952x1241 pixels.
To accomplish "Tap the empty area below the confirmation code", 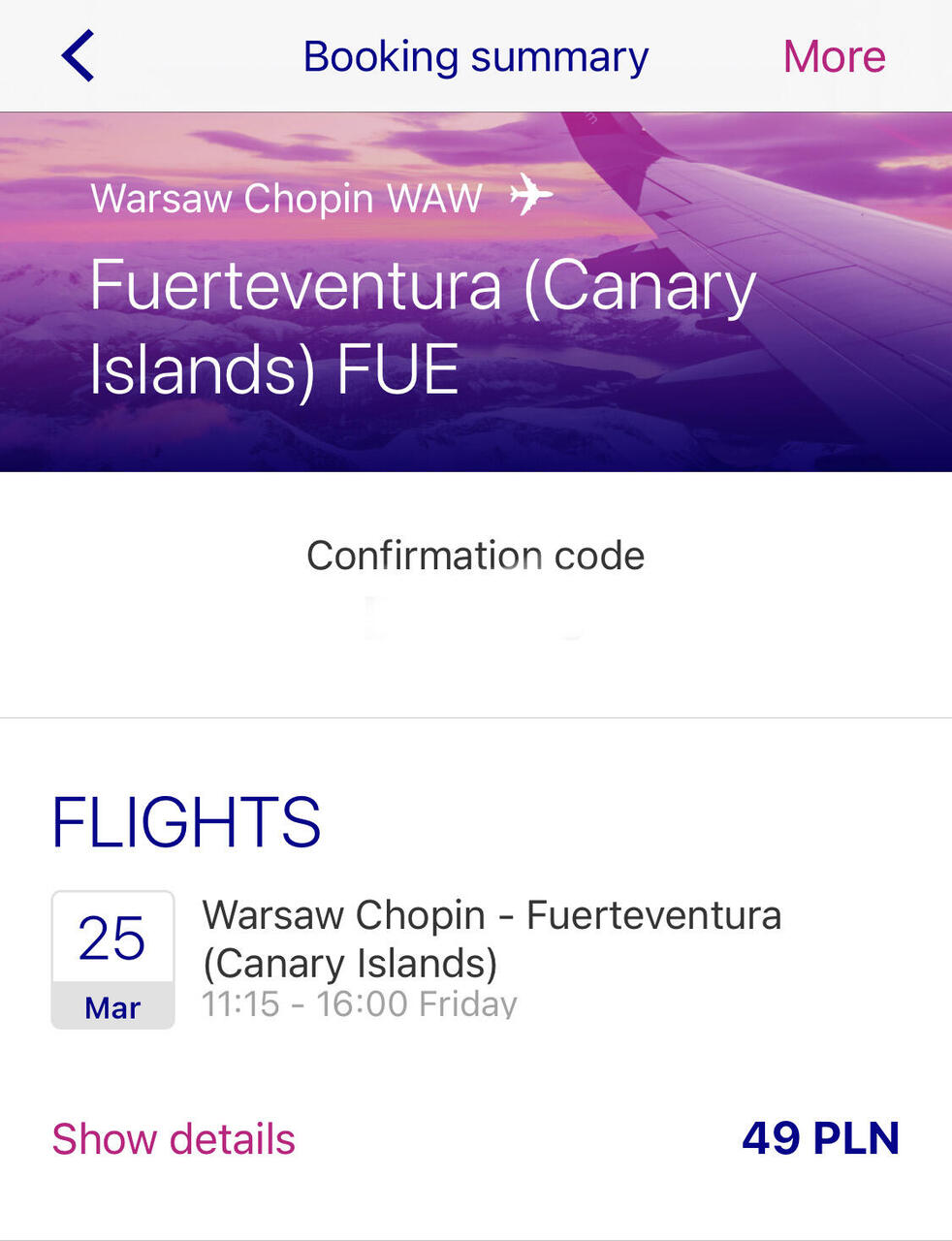I will coord(476,681).
